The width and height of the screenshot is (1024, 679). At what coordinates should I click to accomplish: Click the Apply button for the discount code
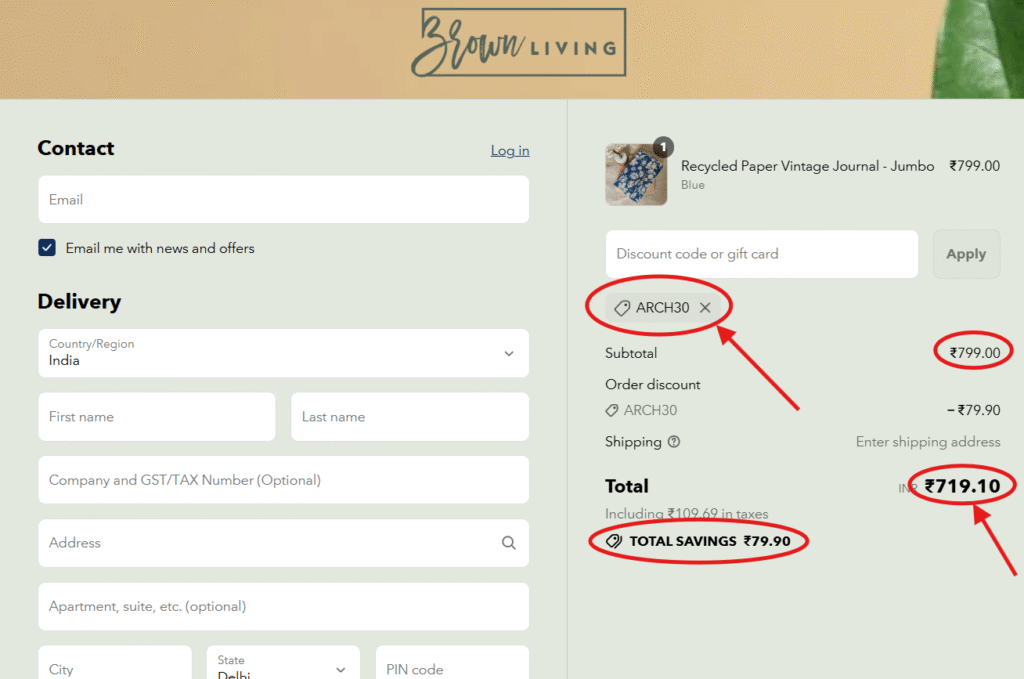click(x=966, y=254)
